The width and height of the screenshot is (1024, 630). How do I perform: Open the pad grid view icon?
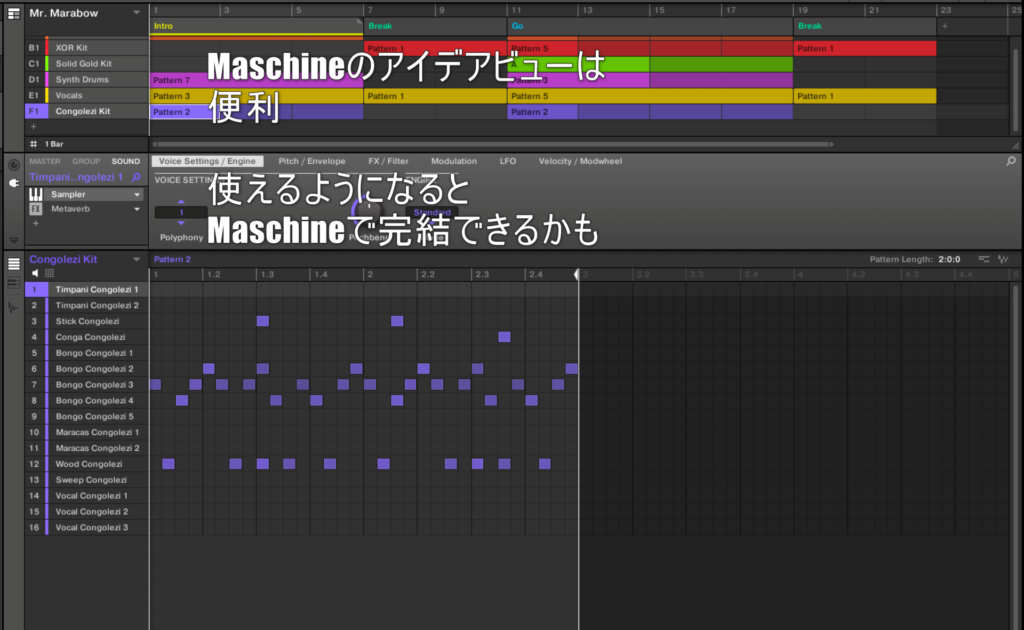pyautogui.click(x=50, y=273)
